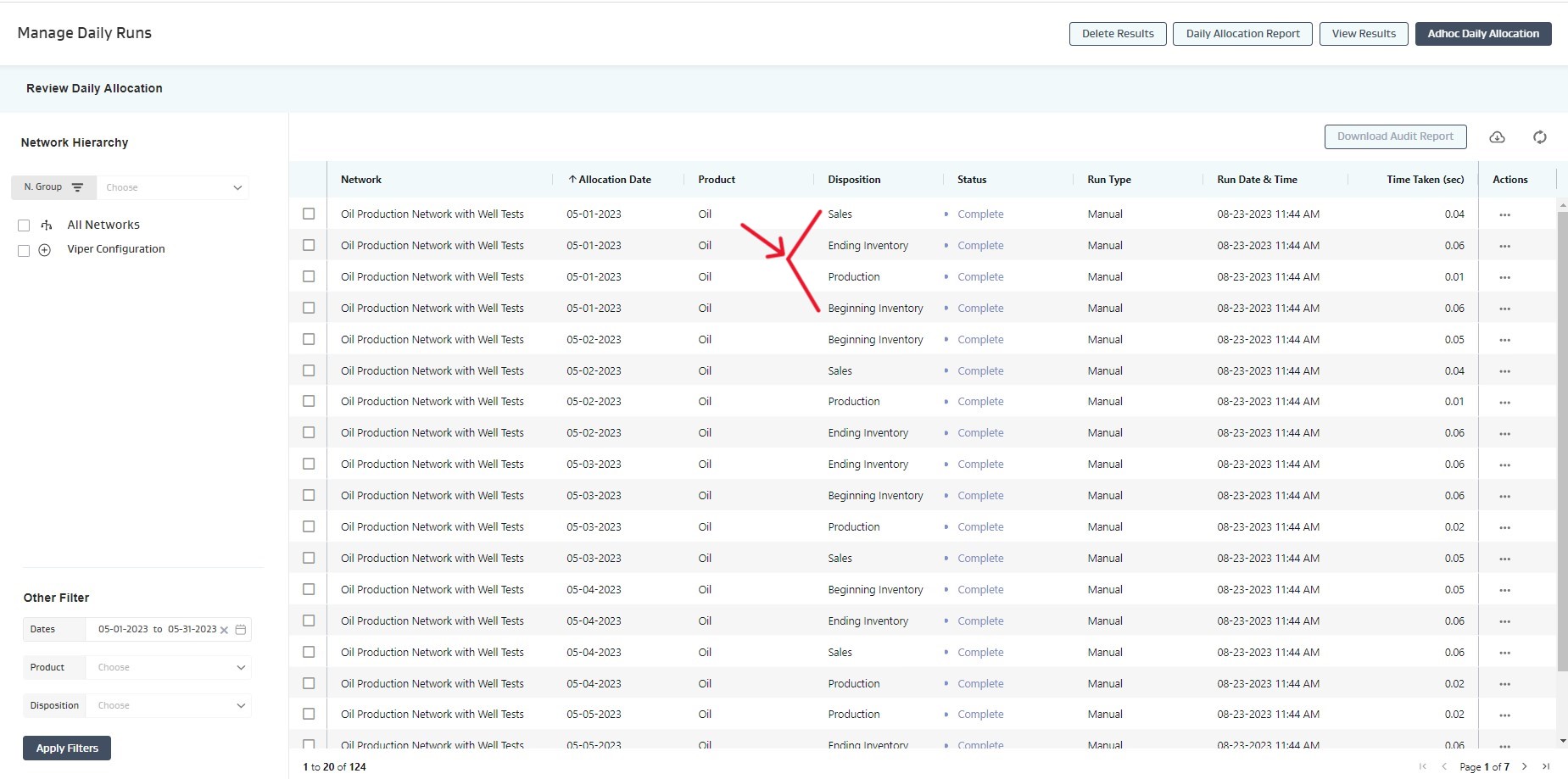Sort by Allocation Date column header
Viewport: 1568px width, 779px height.
(614, 180)
